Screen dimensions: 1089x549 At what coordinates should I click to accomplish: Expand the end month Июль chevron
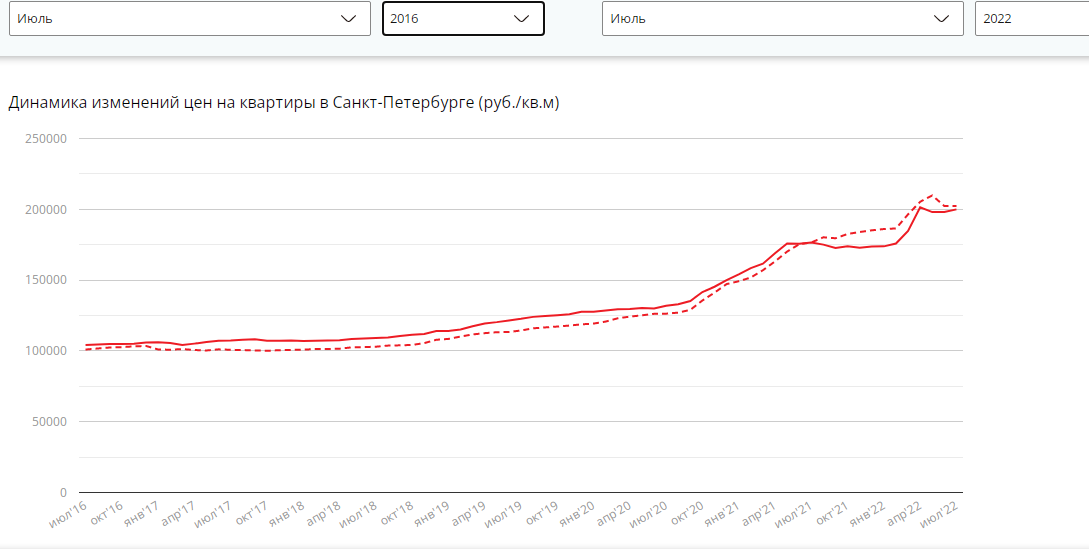tap(942, 19)
